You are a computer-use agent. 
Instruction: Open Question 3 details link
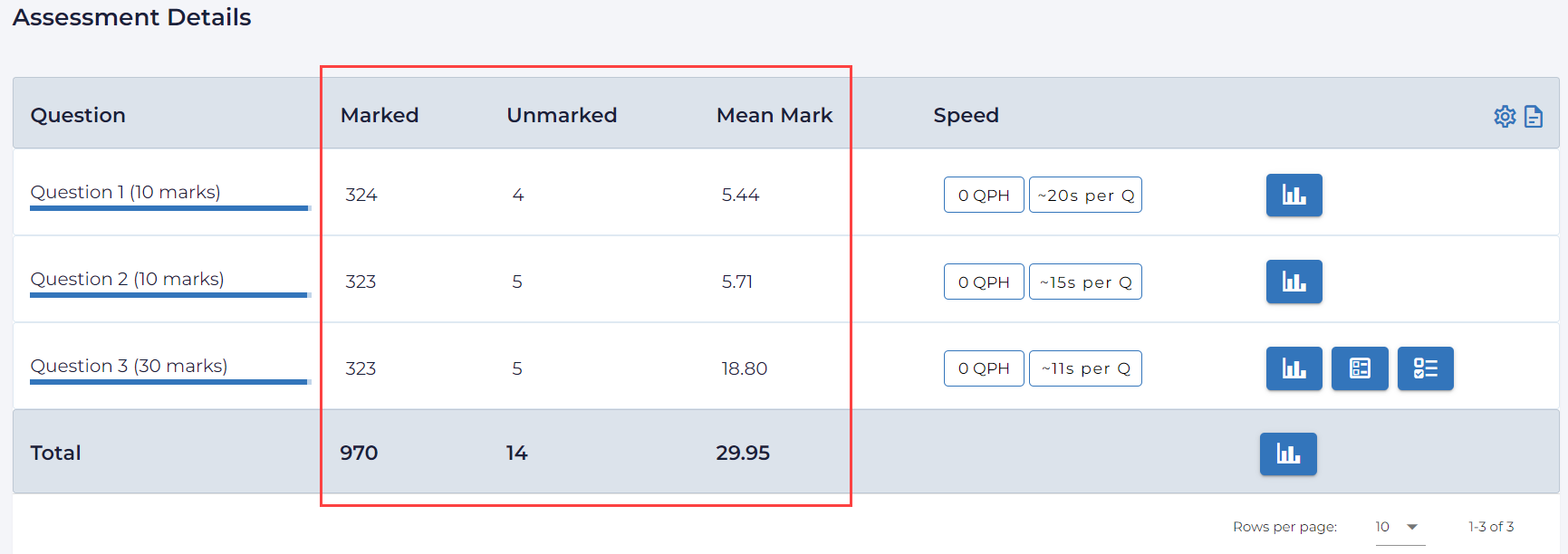(x=129, y=366)
